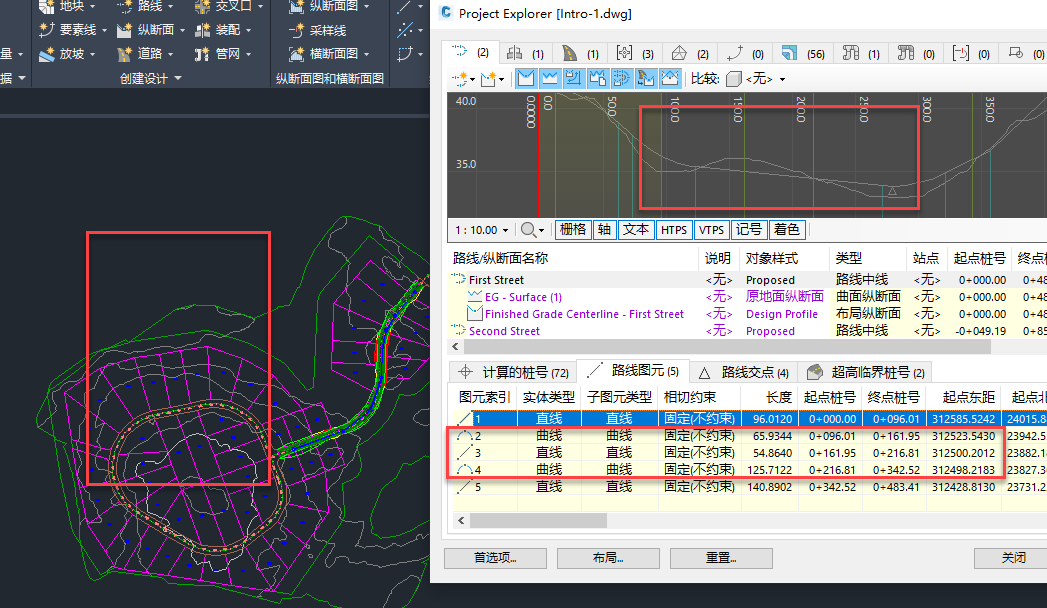Select the Second Street alignment row

pos(504,331)
